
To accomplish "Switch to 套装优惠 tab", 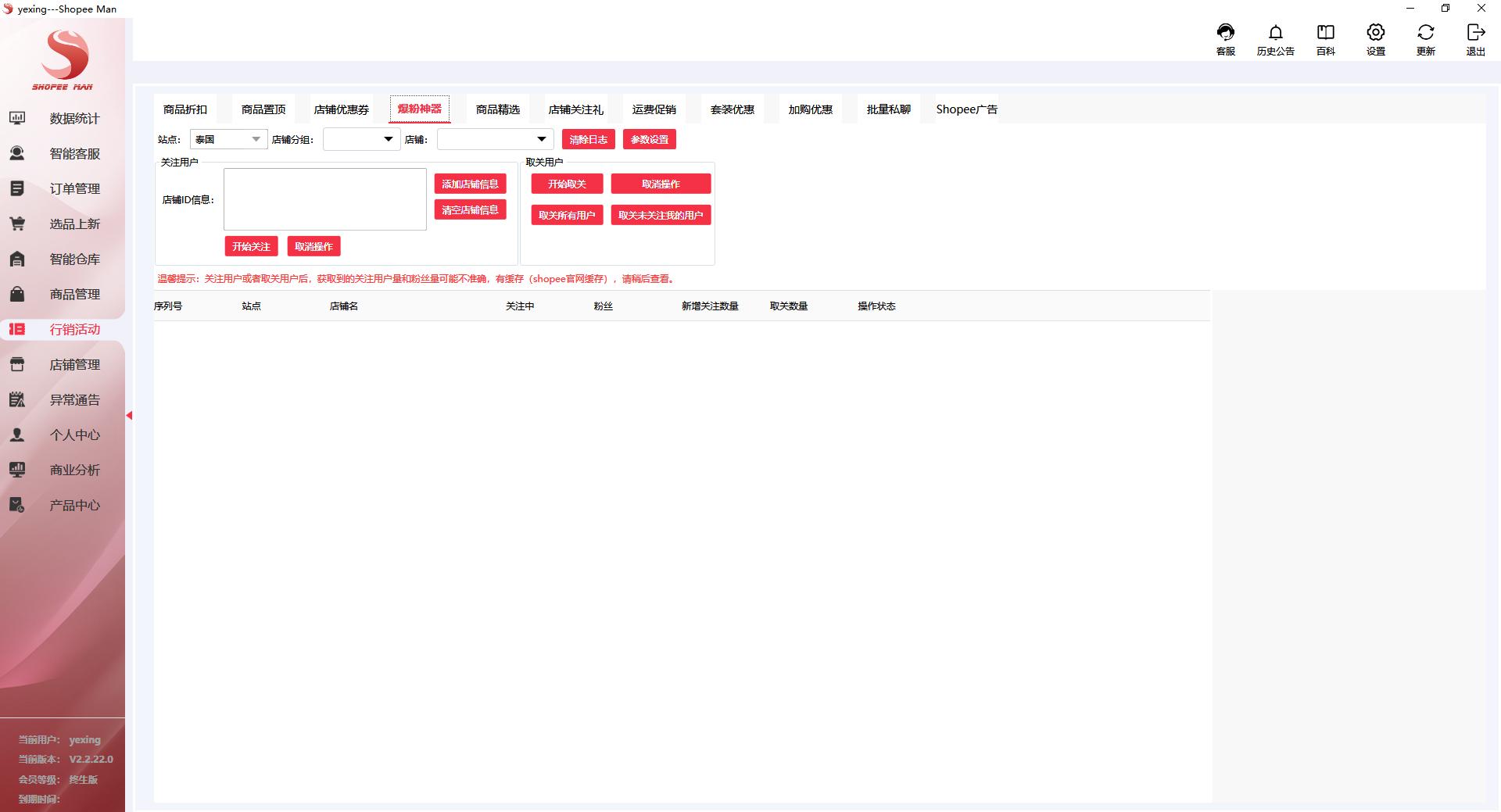I will 733,109.
